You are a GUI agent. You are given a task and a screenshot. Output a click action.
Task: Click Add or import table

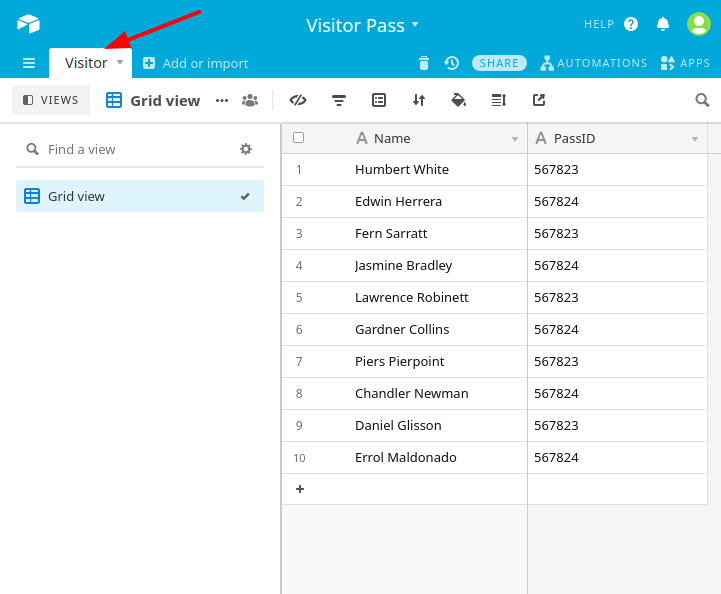click(195, 63)
